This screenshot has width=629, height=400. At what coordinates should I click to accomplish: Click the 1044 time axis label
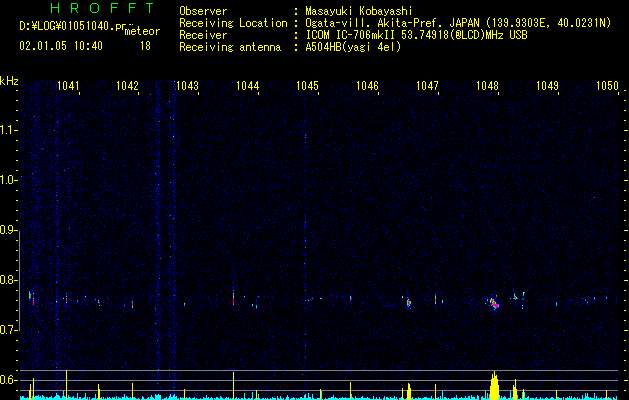(248, 86)
